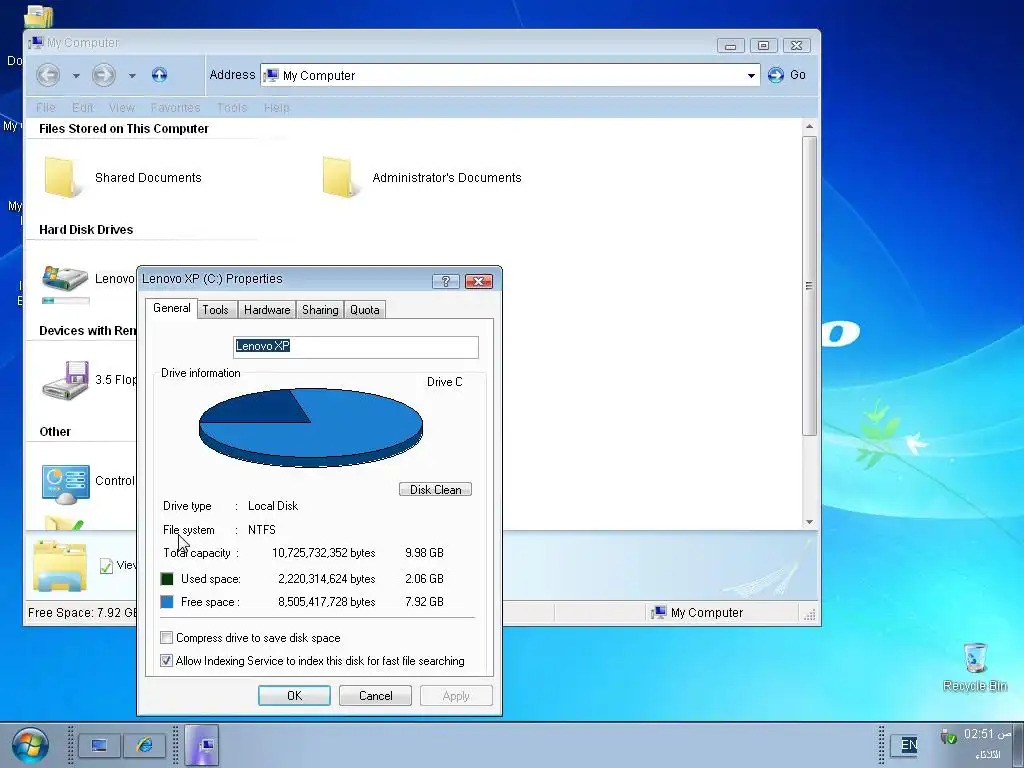This screenshot has width=1024, height=768.
Task: Switch to the Hardware tab
Action: click(x=267, y=310)
